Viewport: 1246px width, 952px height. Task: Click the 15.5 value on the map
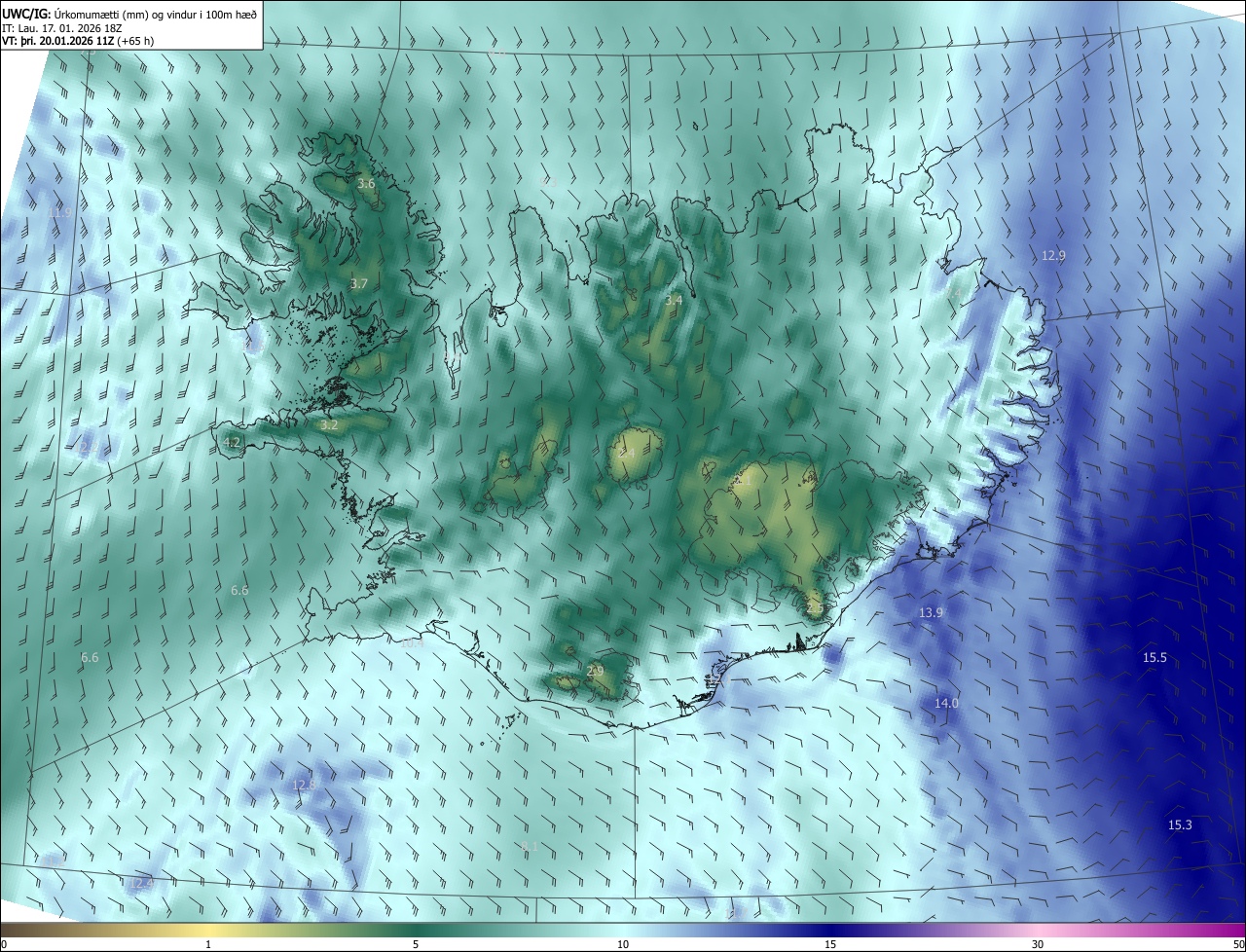pyautogui.click(x=1154, y=658)
